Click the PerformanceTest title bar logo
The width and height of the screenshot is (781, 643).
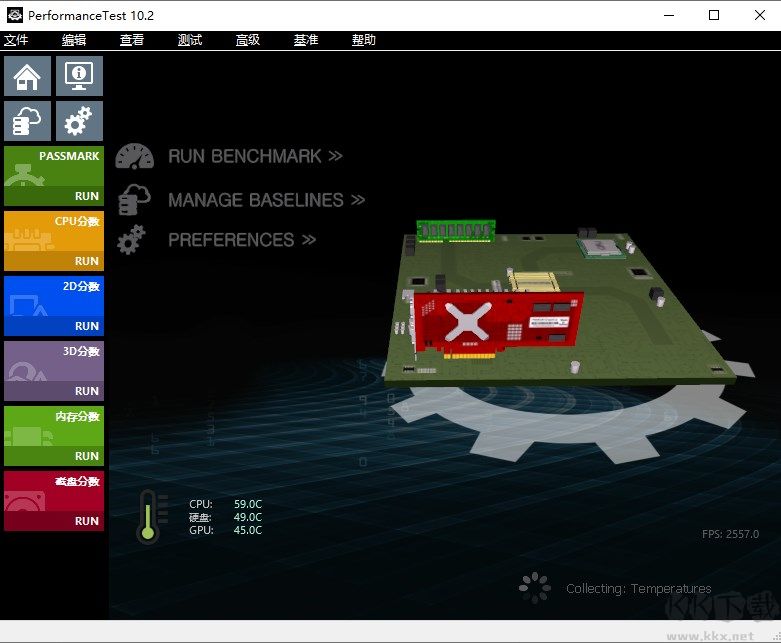click(x=15, y=15)
